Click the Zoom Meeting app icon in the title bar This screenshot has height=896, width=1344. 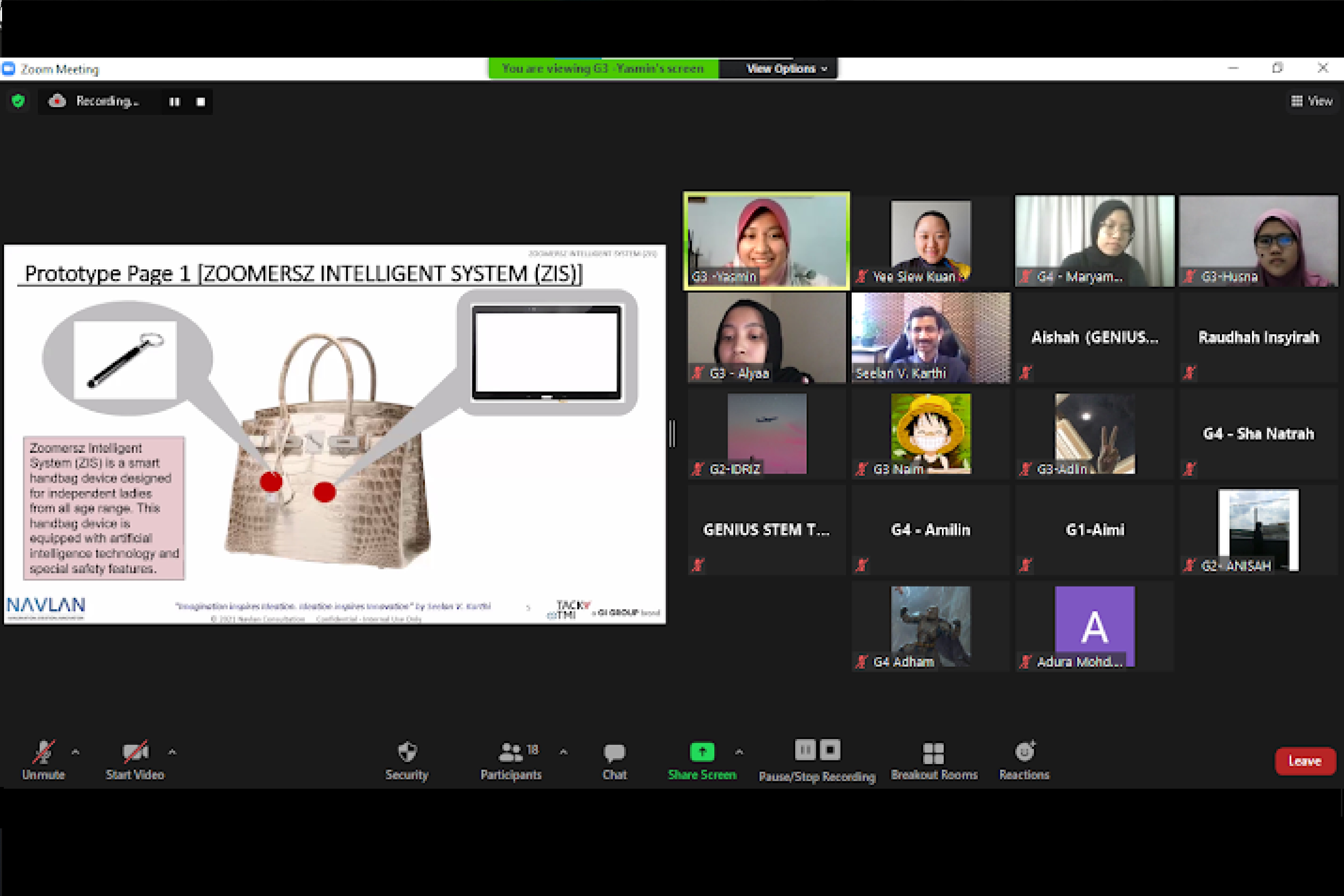tap(9, 69)
